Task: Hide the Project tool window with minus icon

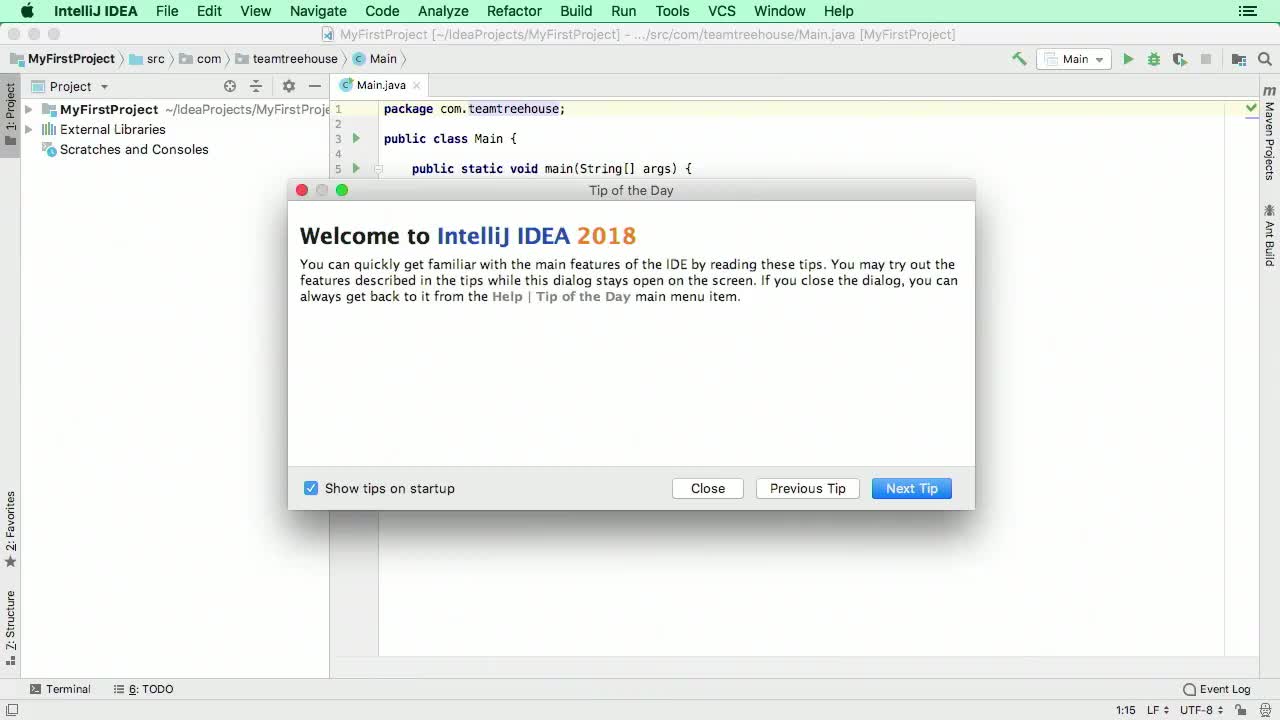Action: [x=315, y=86]
